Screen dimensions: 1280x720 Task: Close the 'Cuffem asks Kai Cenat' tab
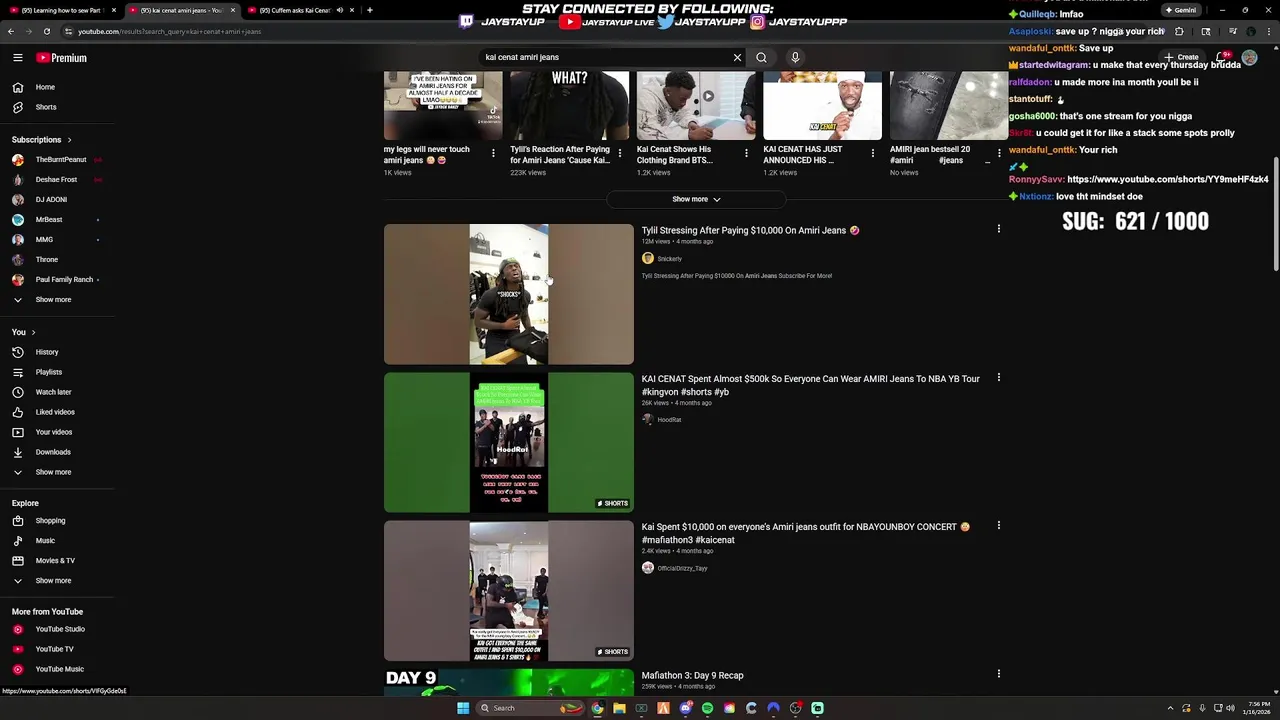pyautogui.click(x=352, y=10)
